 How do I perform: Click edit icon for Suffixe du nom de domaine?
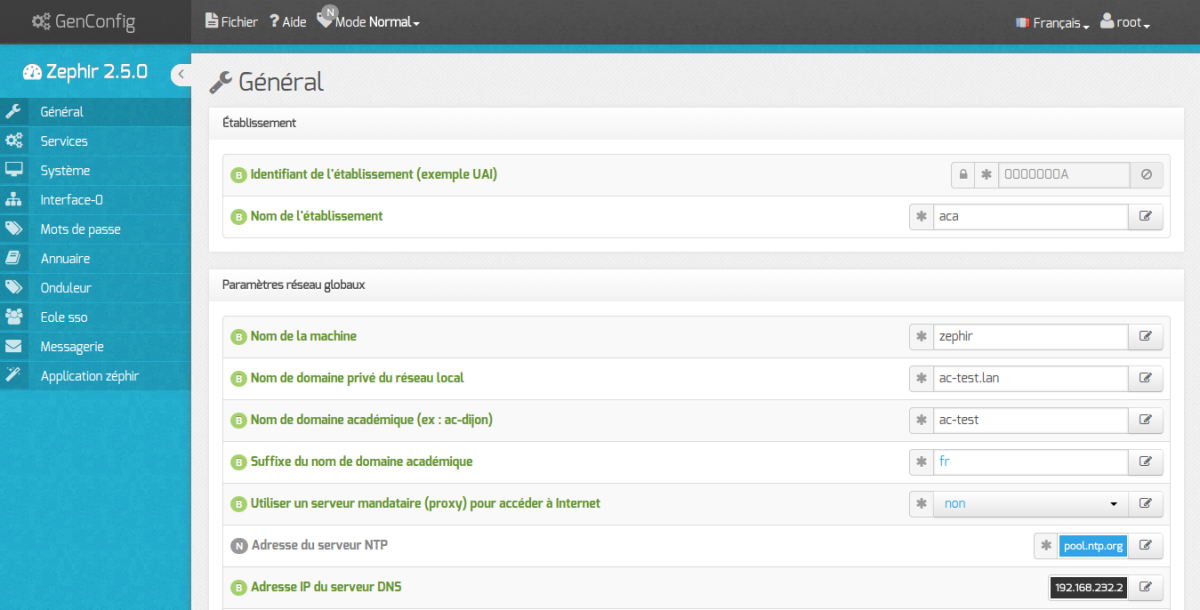click(1146, 462)
